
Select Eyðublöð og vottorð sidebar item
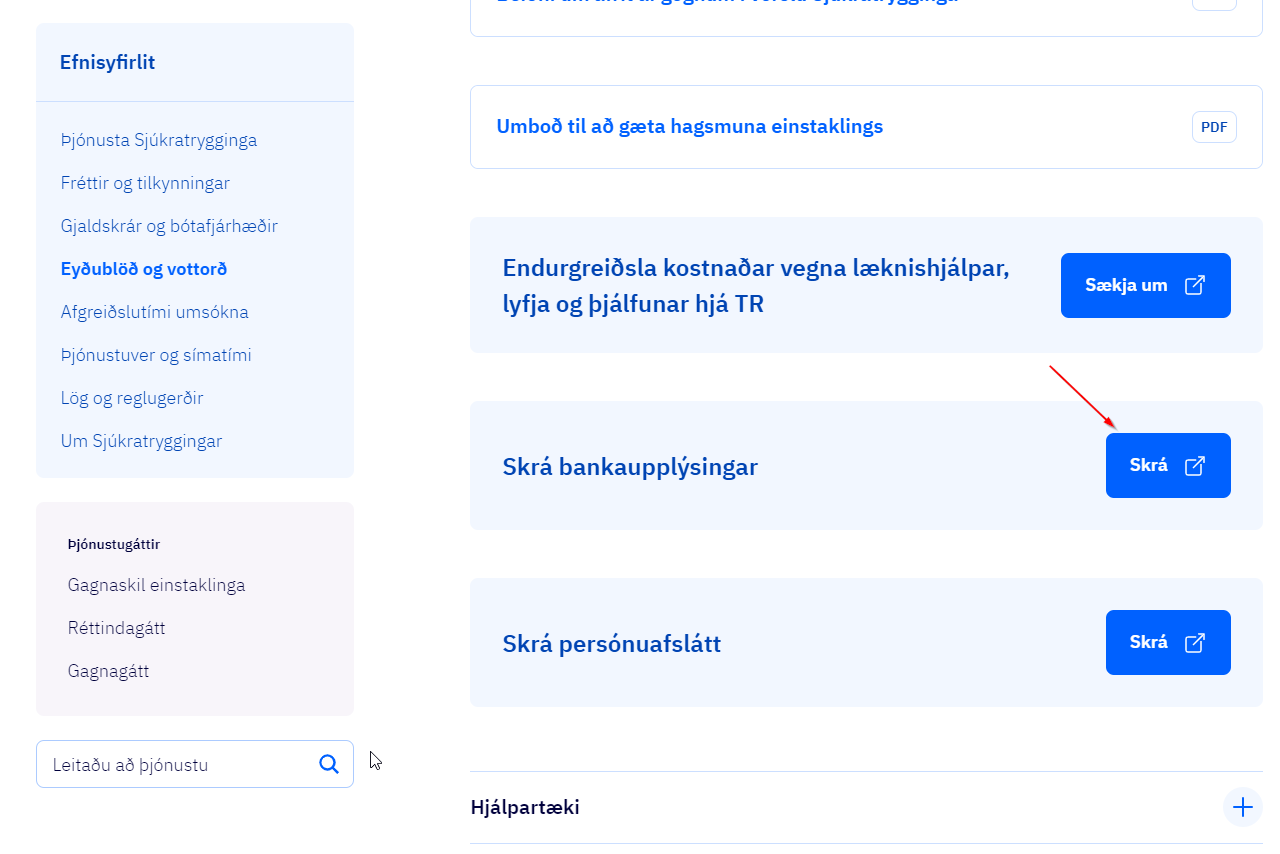(x=144, y=269)
